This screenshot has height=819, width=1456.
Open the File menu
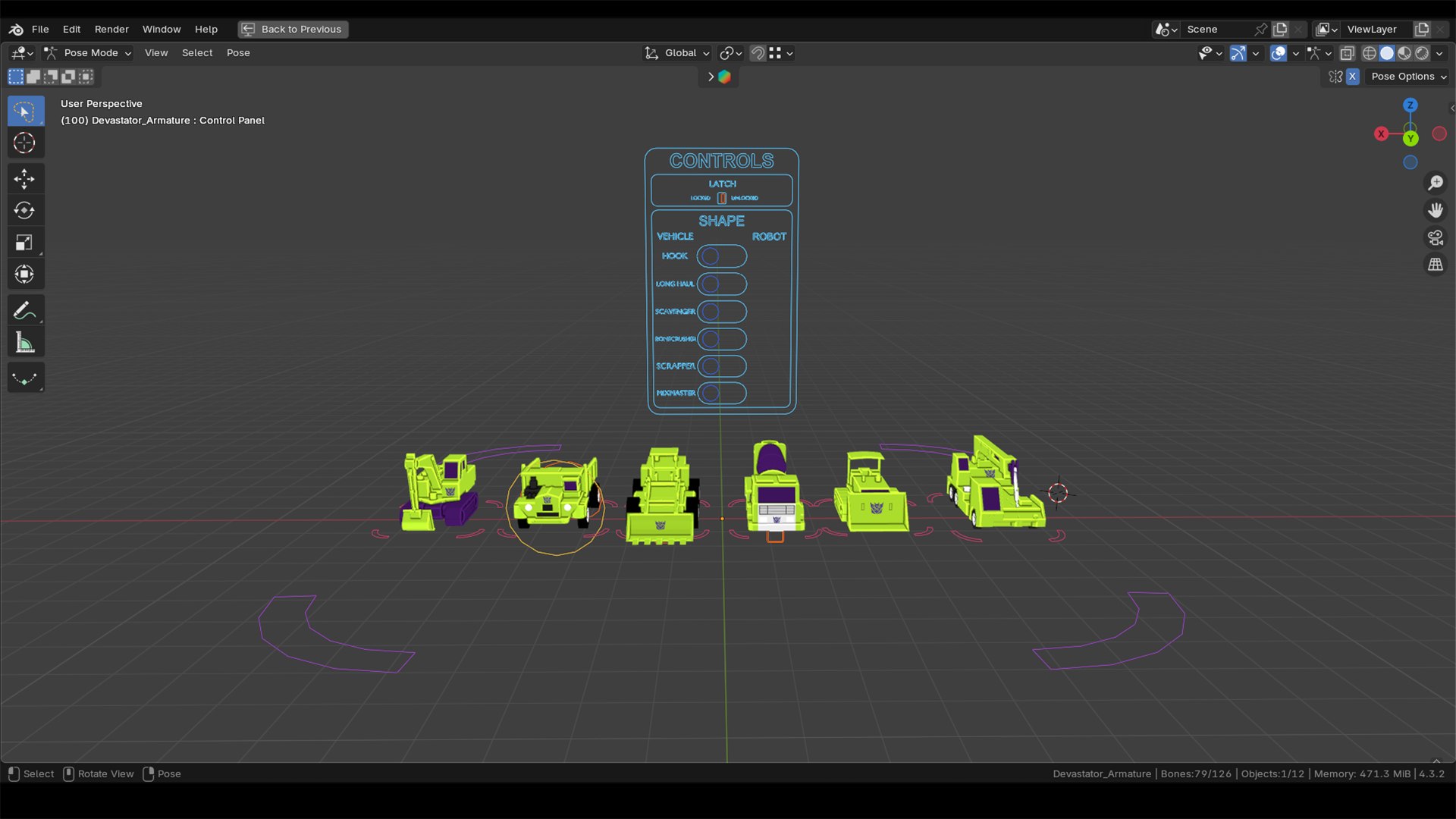[40, 30]
